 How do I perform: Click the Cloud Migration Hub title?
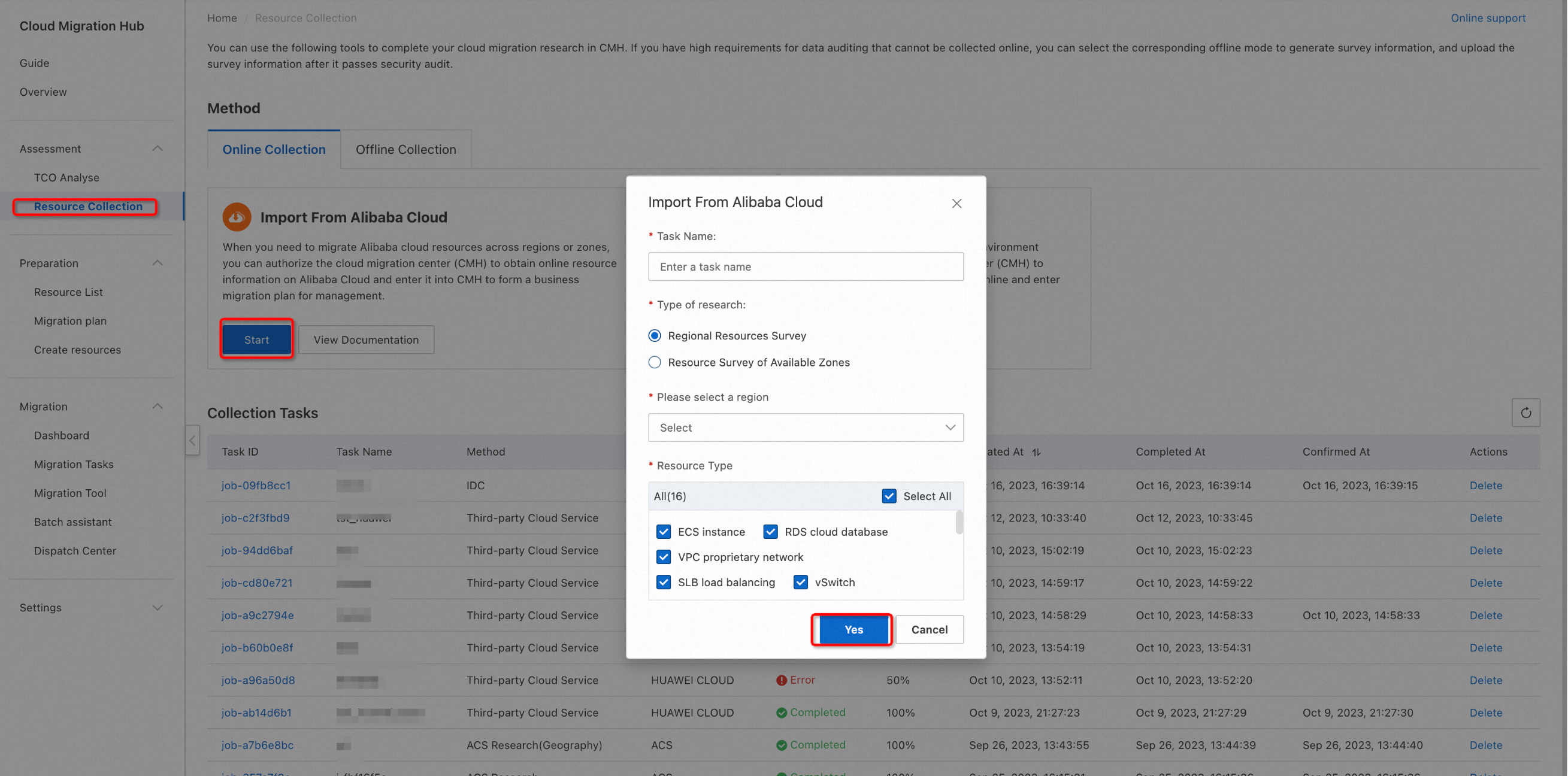[x=81, y=26]
